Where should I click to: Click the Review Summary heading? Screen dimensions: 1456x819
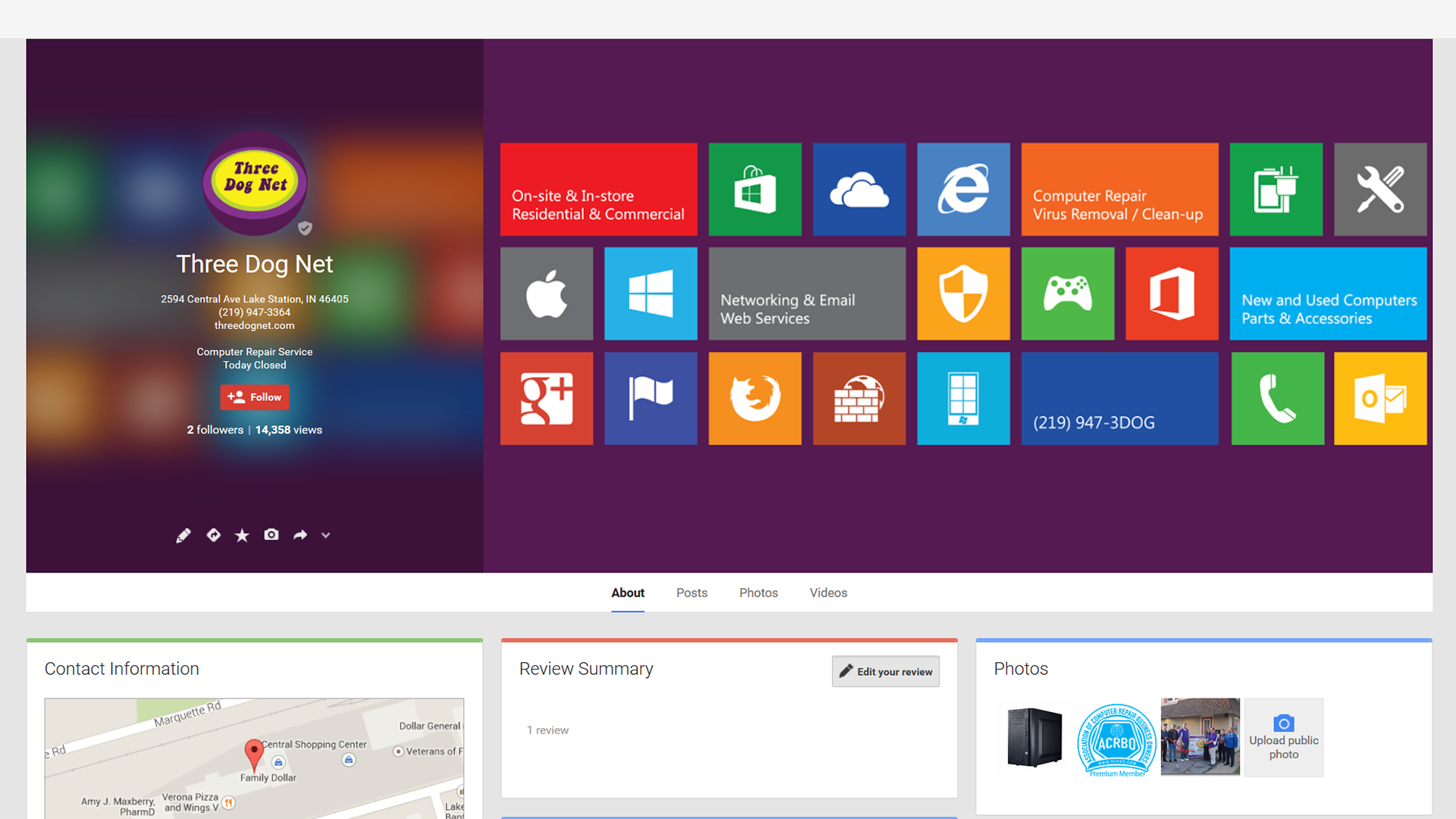(586, 669)
